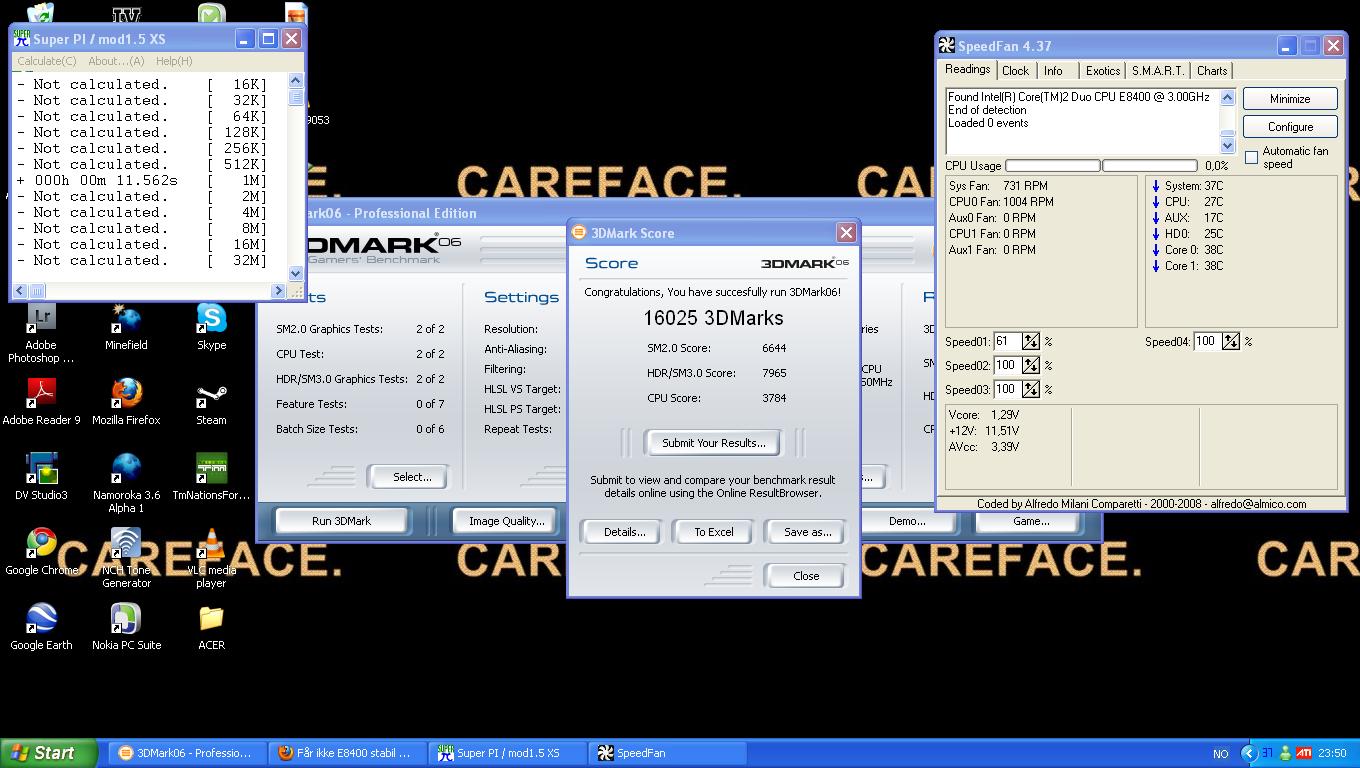
Task: Click the SpeedFan title bar icon
Action: [x=946, y=46]
